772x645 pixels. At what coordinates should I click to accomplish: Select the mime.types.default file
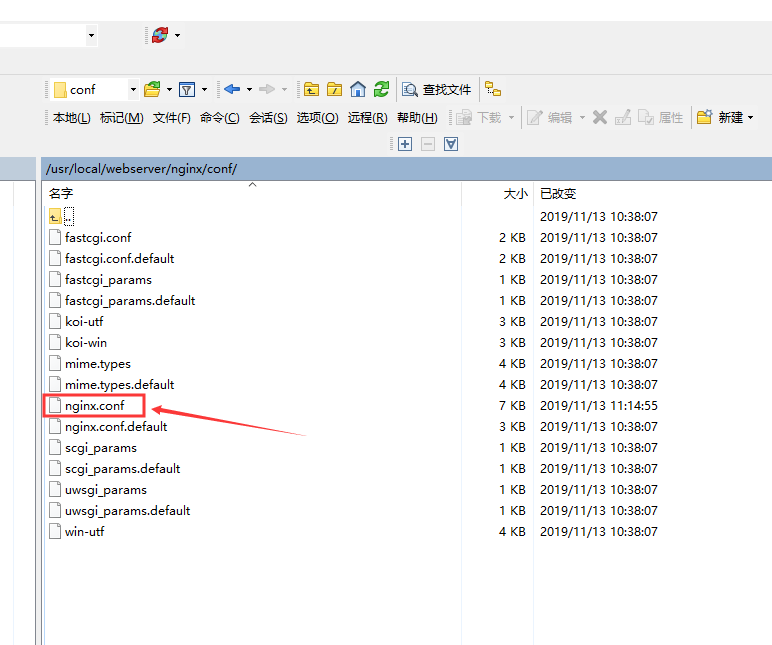(x=120, y=385)
